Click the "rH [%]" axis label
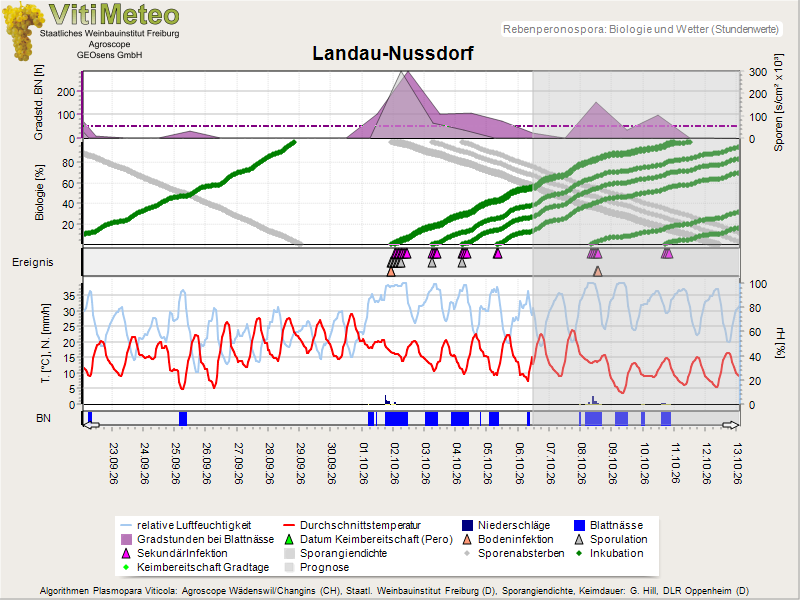 point(779,344)
